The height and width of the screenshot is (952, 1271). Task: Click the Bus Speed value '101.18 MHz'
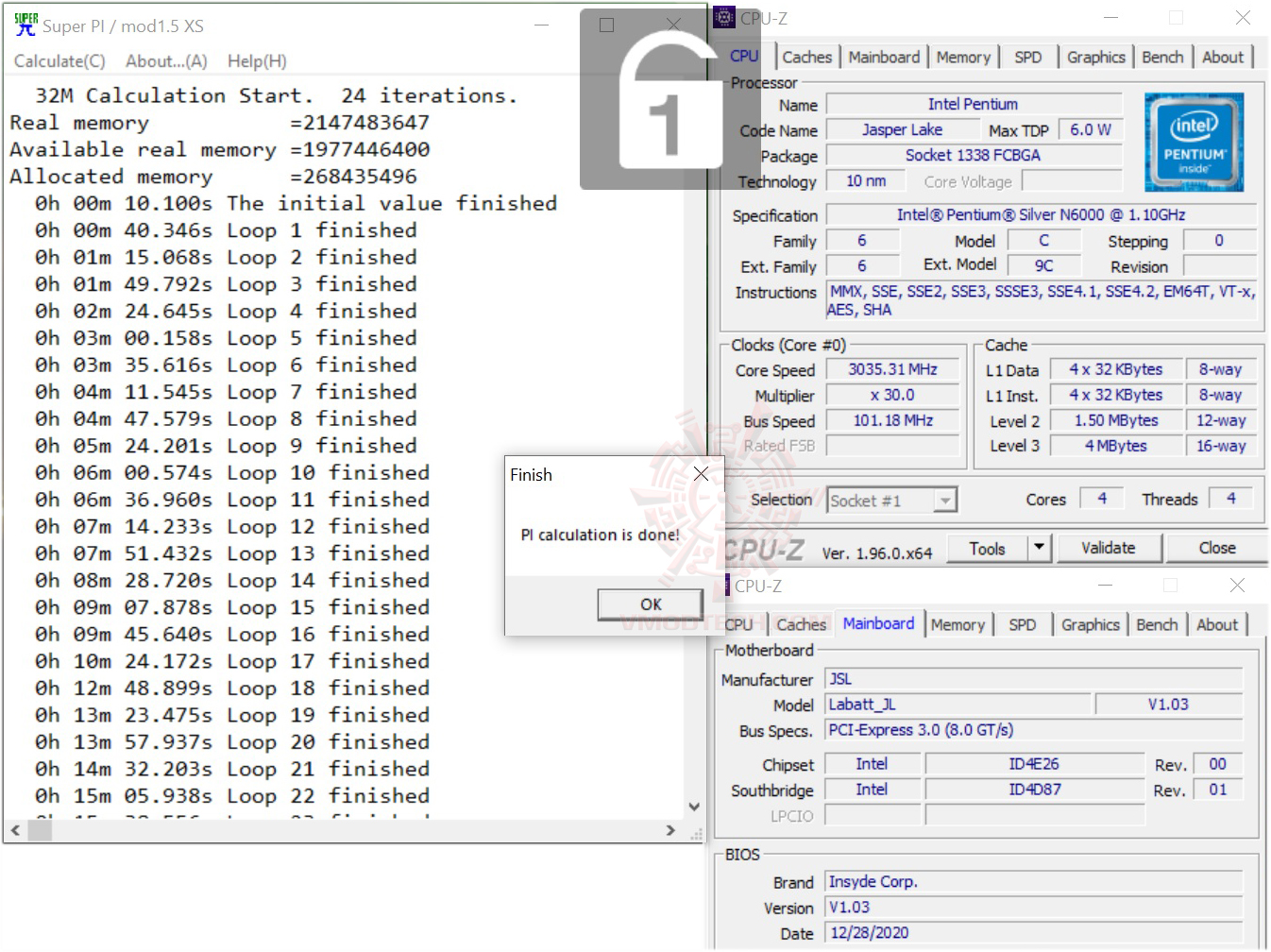(x=892, y=420)
